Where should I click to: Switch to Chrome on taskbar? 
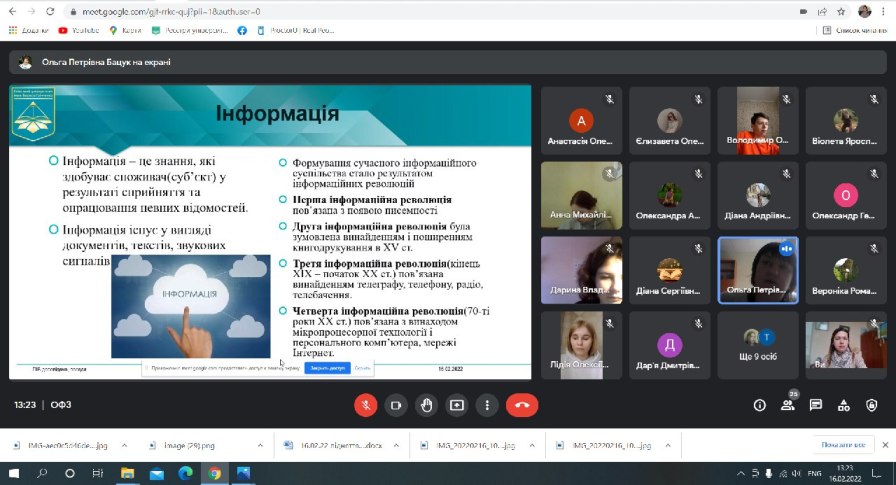click(214, 474)
